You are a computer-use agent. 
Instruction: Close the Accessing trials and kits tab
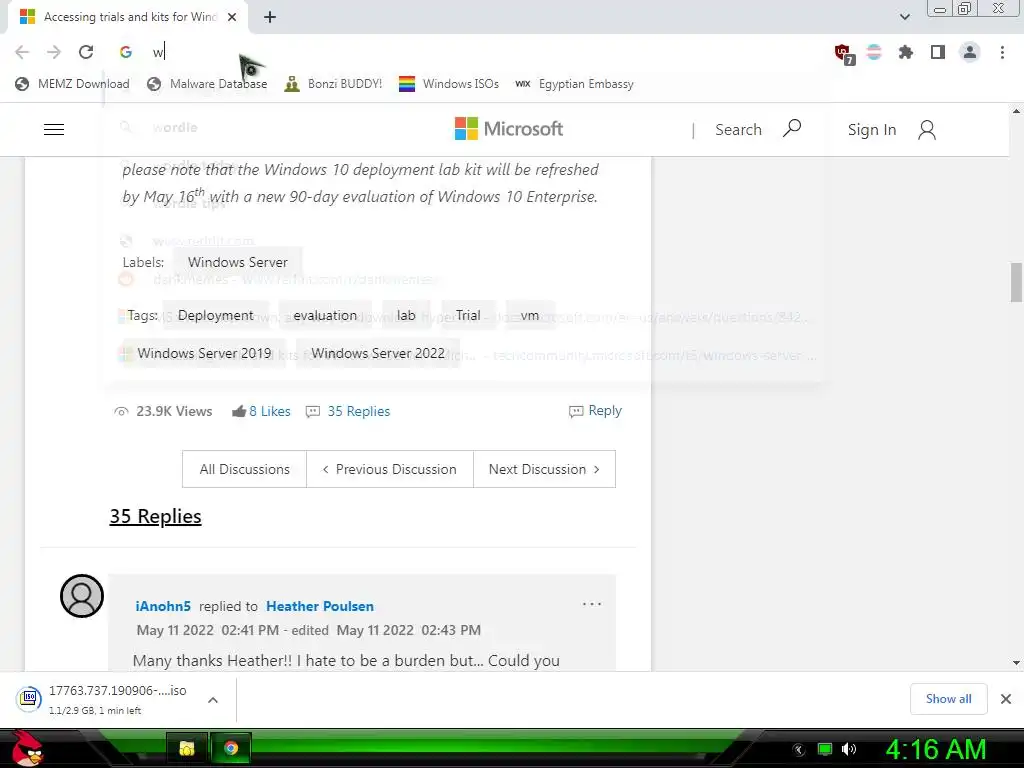click(x=232, y=17)
